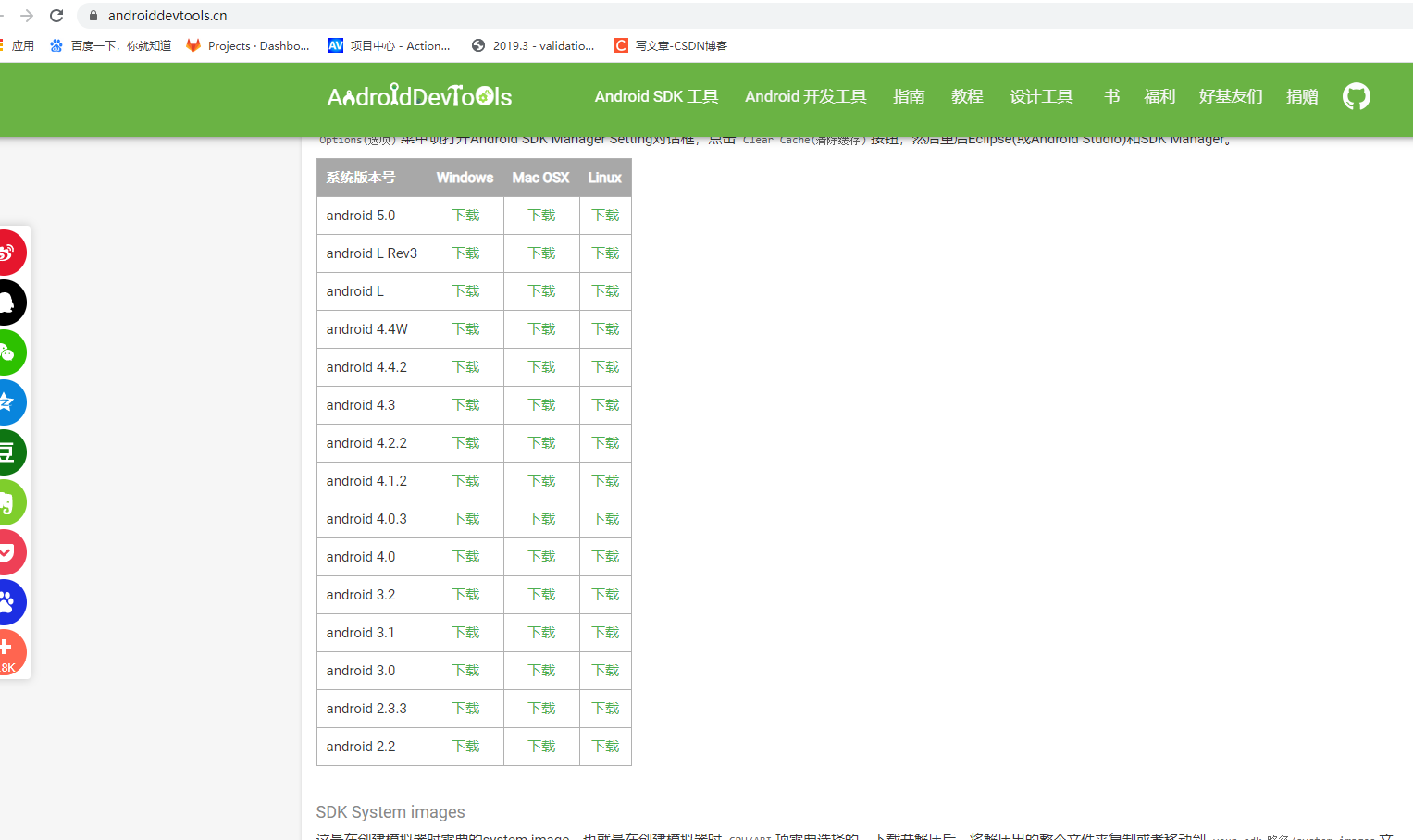Open the 捐赠 menu item

[x=1302, y=96]
